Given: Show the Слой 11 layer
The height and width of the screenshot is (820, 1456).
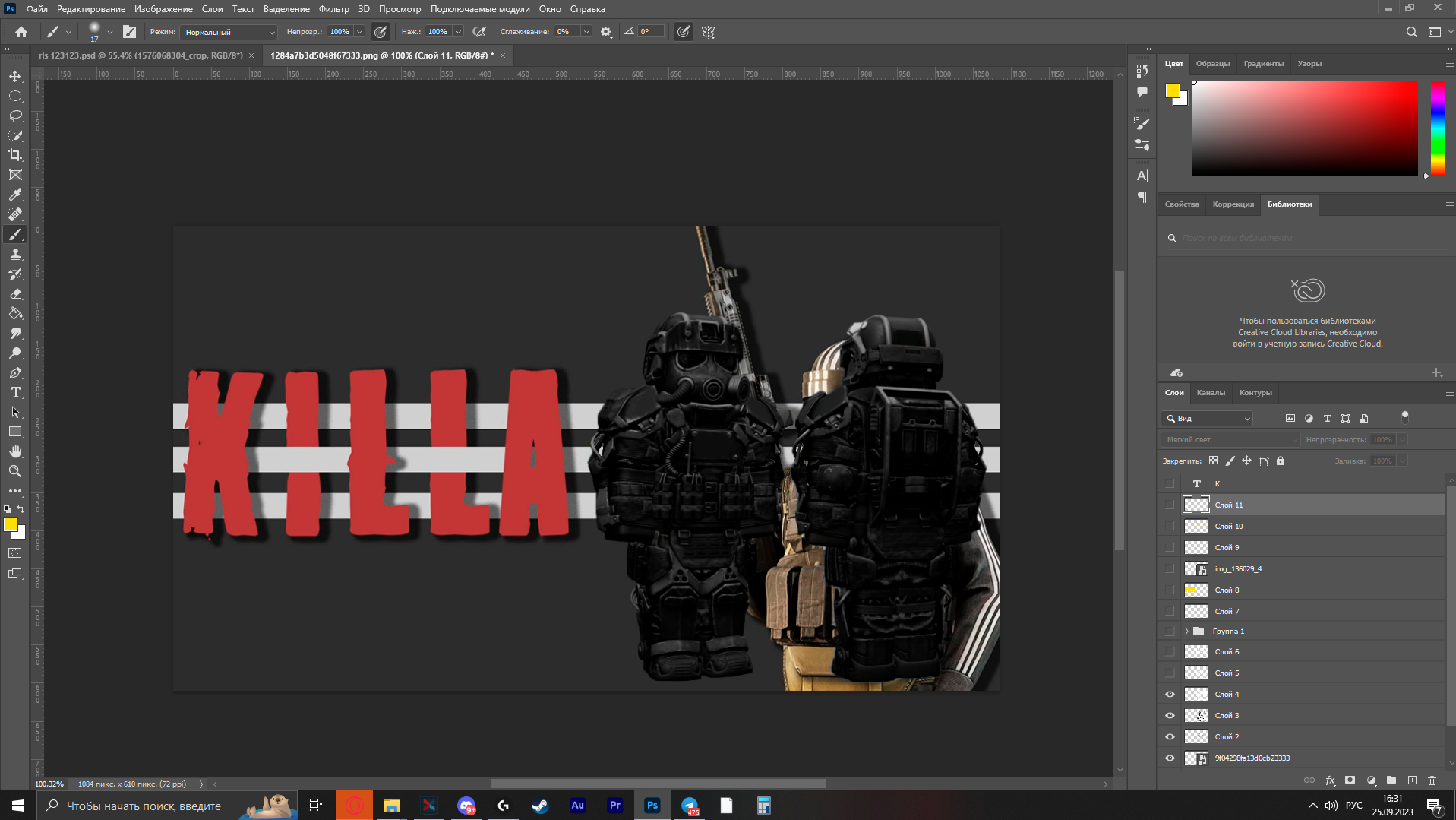Looking at the screenshot, I should click(x=1170, y=505).
